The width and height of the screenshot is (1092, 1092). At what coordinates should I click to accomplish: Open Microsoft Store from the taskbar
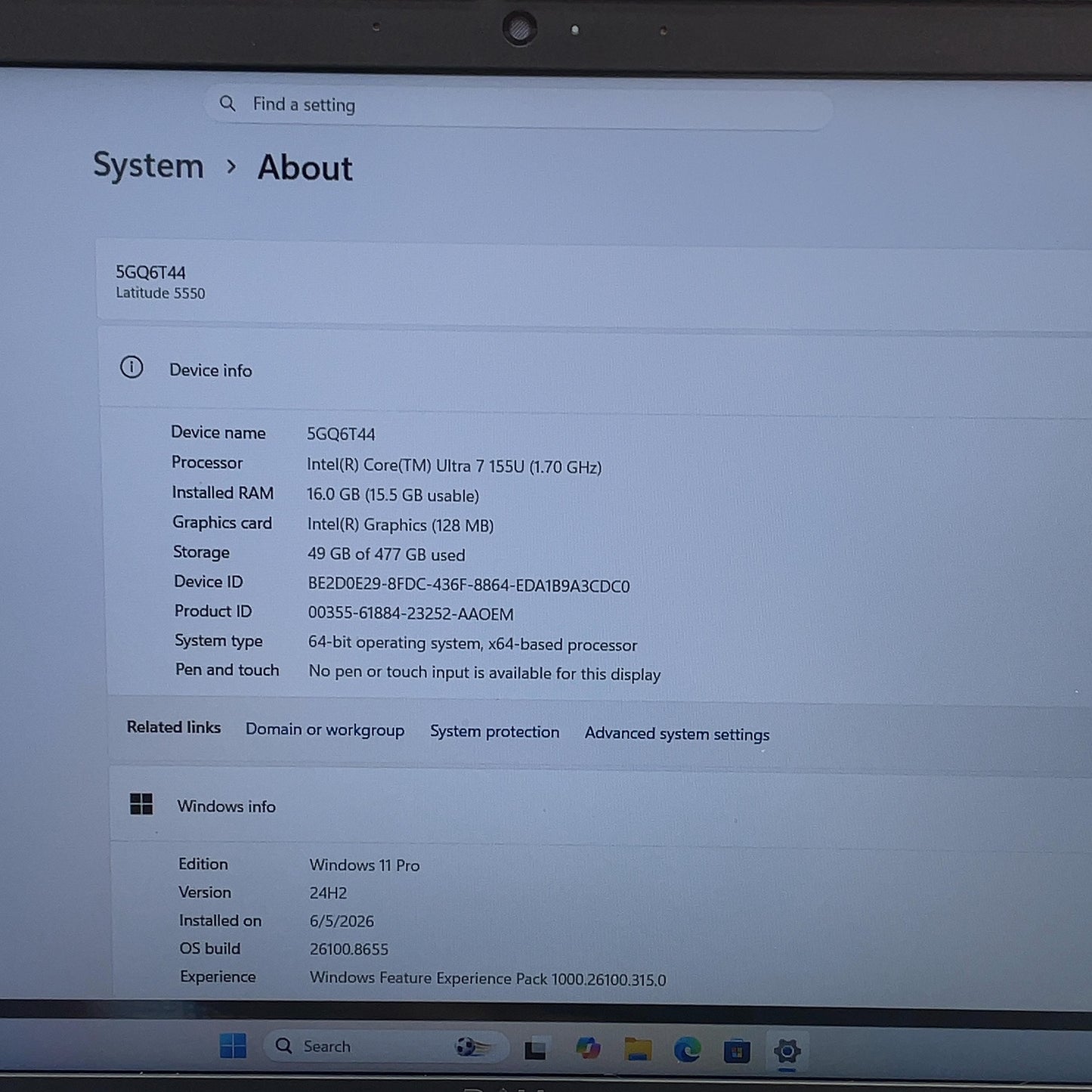737,1051
